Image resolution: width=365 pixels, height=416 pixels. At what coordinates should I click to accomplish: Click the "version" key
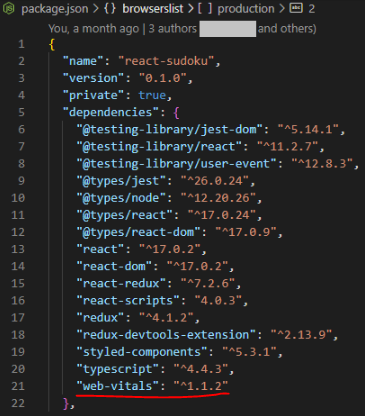coord(94,78)
